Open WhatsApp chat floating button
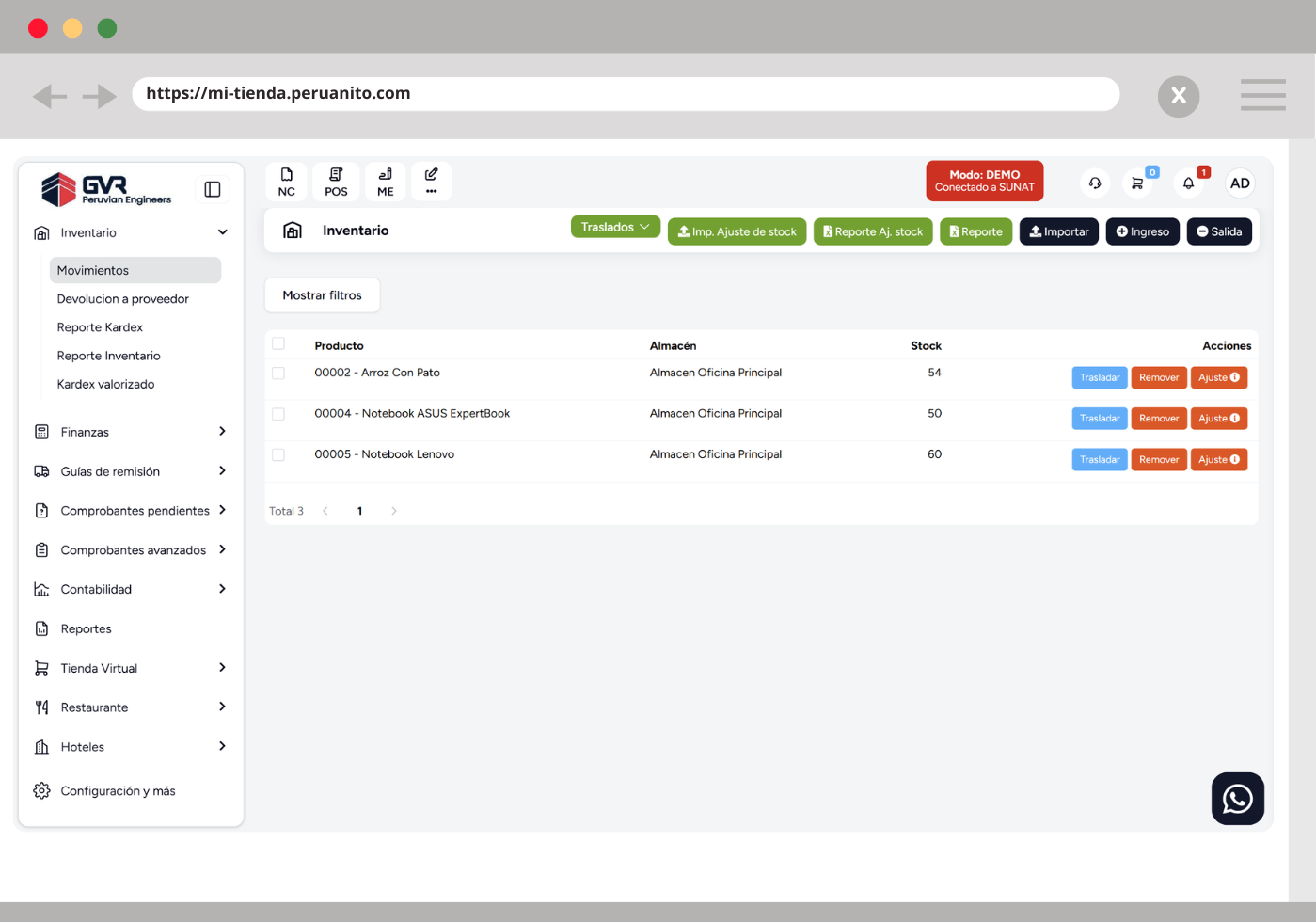The height and width of the screenshot is (922, 1316). [1238, 799]
